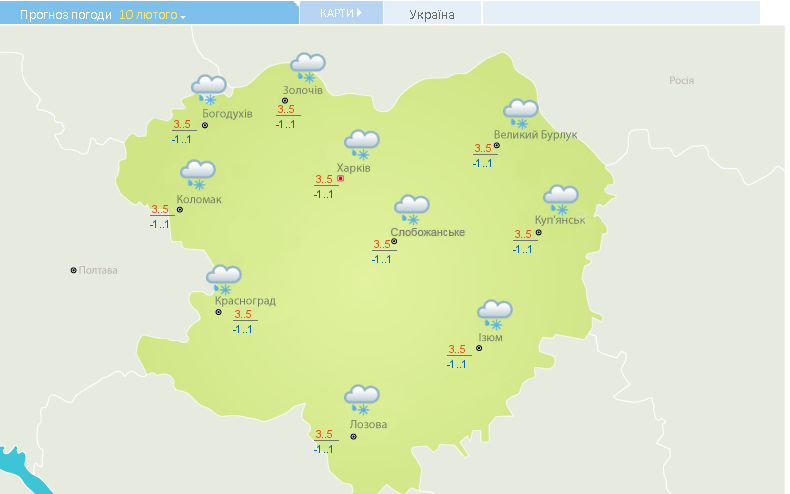Click the night temperature -1..1 at Богодухів

[x=181, y=140]
